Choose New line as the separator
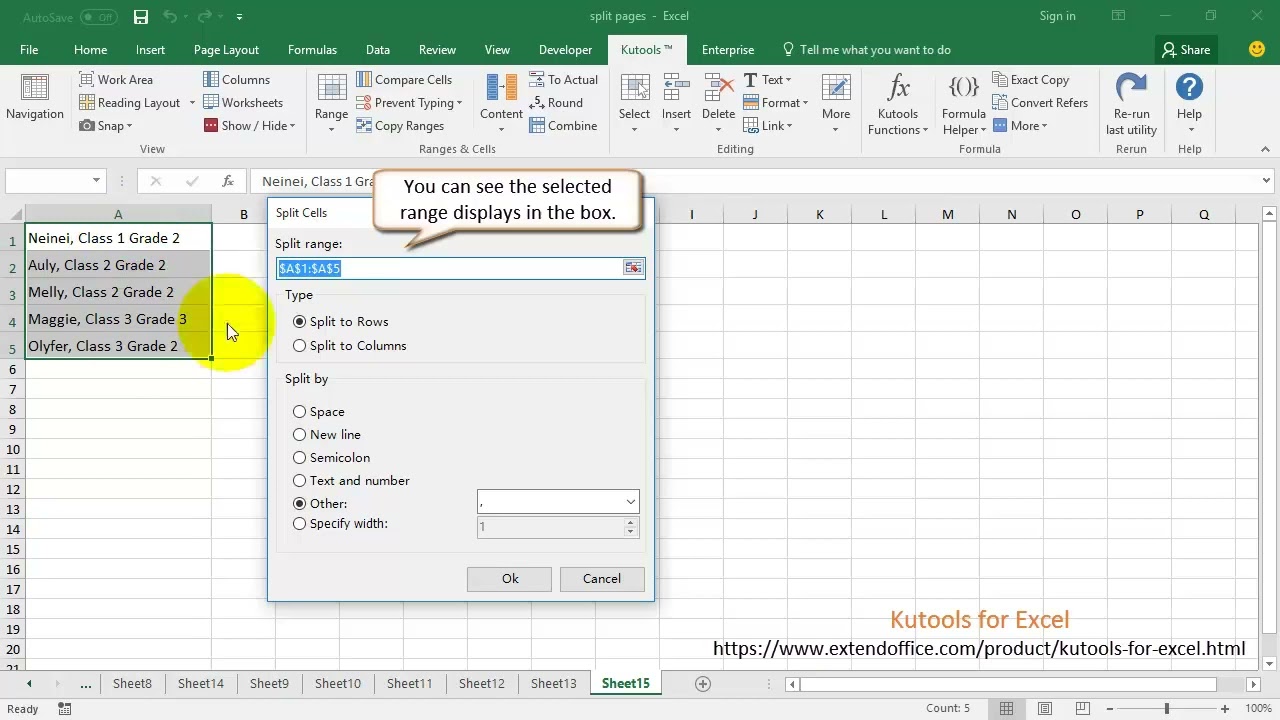The image size is (1280, 720). (327, 435)
